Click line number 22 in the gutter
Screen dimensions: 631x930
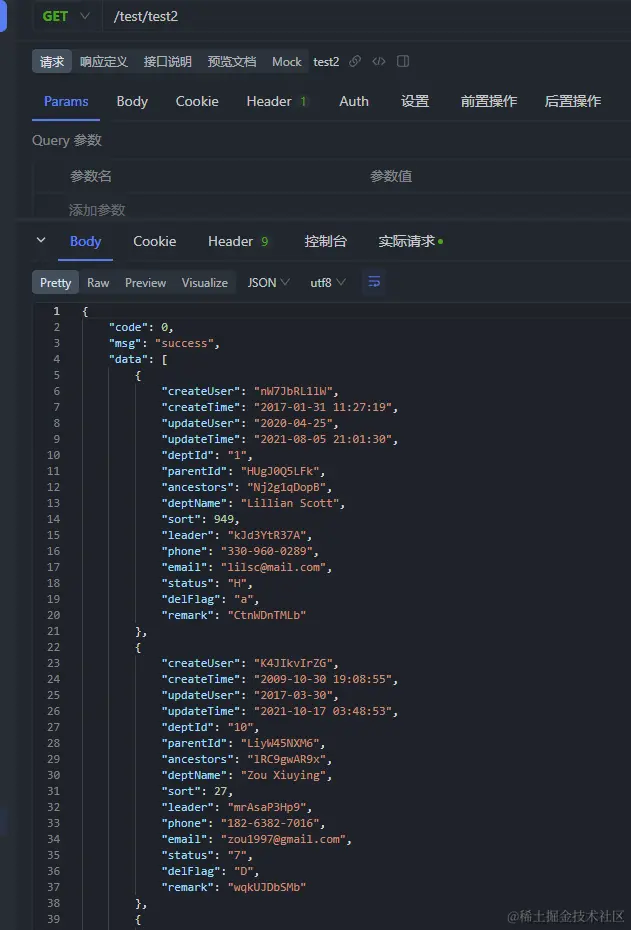[53, 648]
